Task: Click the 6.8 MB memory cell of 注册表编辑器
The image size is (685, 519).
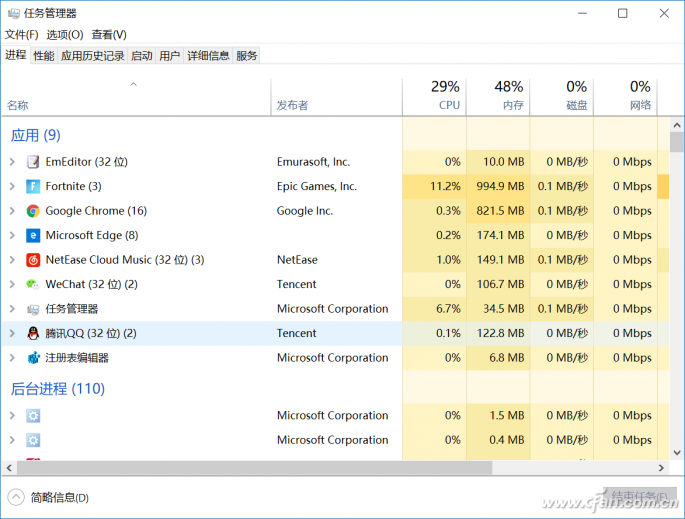Action: tap(498, 358)
